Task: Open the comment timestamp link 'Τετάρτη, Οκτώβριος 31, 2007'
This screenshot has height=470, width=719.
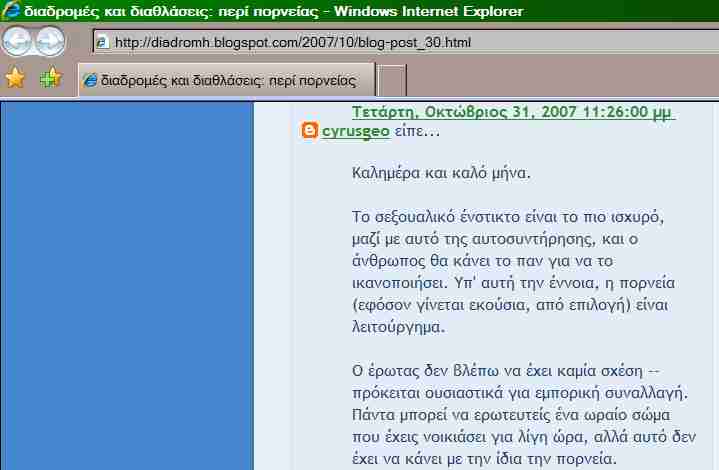Action: [513, 112]
